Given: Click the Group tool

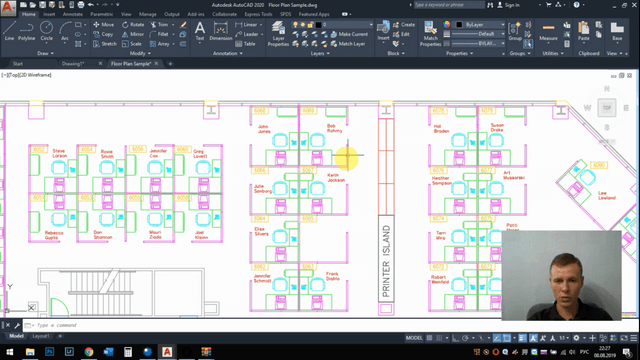Looking at the screenshot, I should (515, 31).
